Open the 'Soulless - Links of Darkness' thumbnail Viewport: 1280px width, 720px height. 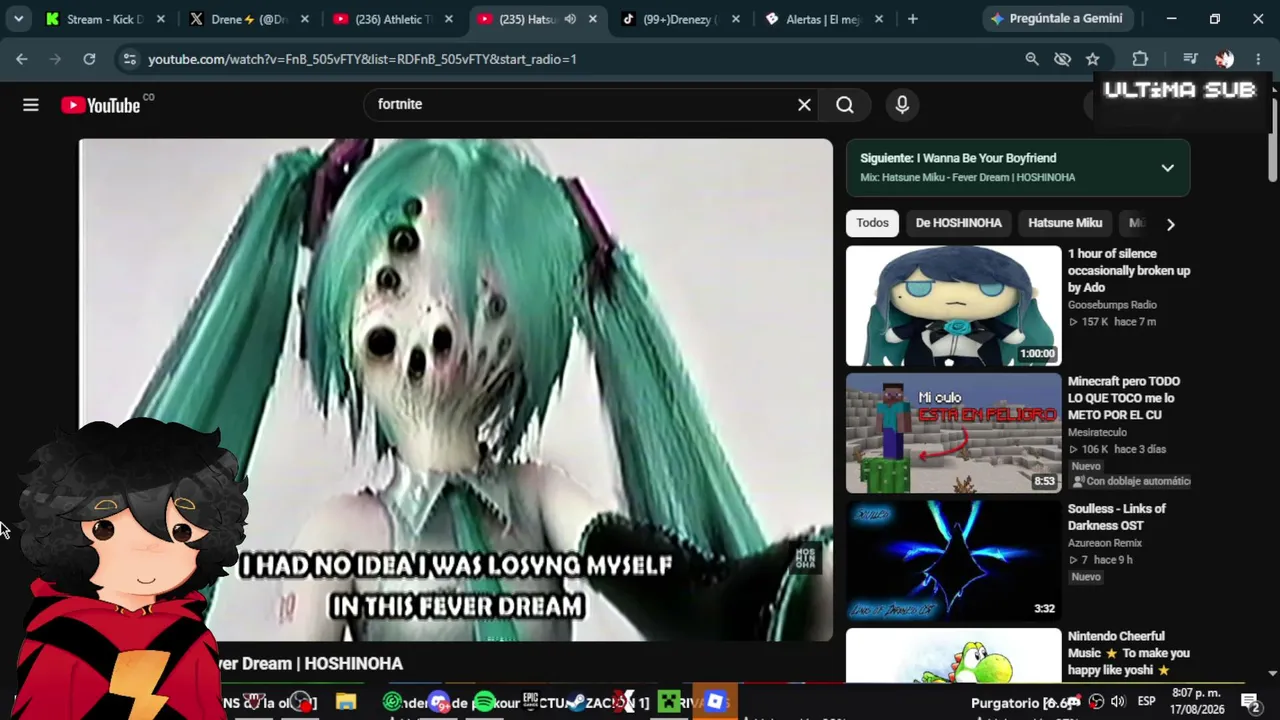click(x=953, y=560)
